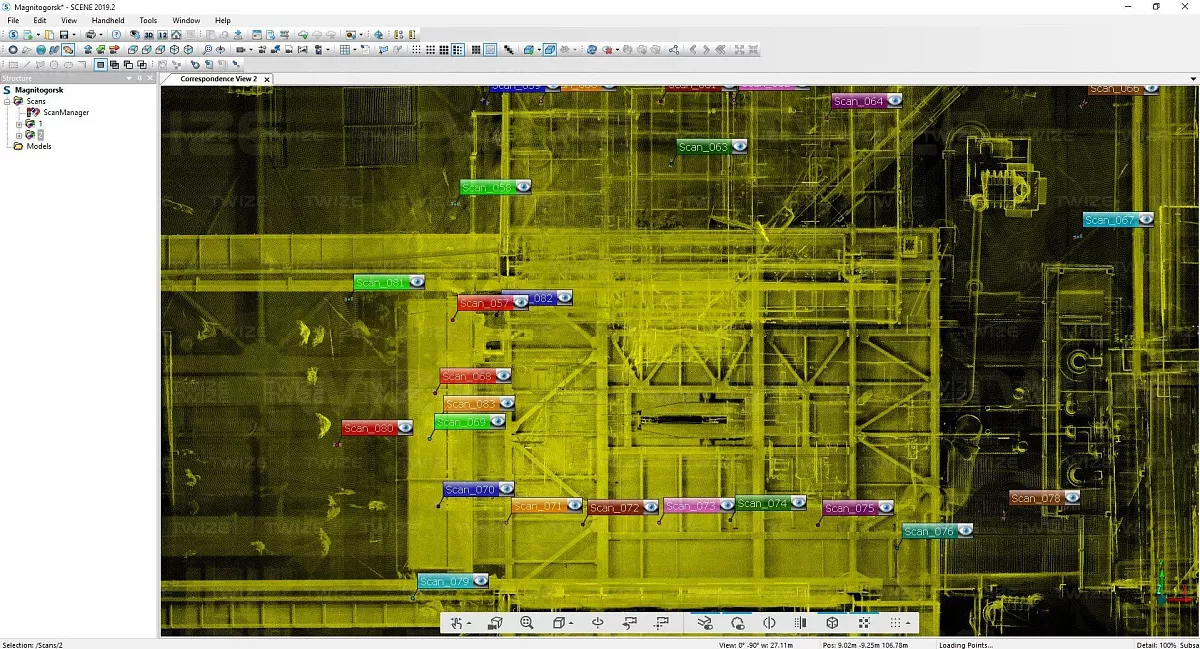Image resolution: width=1200 pixels, height=649 pixels.
Task: Click the share icon in the toolbar
Action: 674,50
